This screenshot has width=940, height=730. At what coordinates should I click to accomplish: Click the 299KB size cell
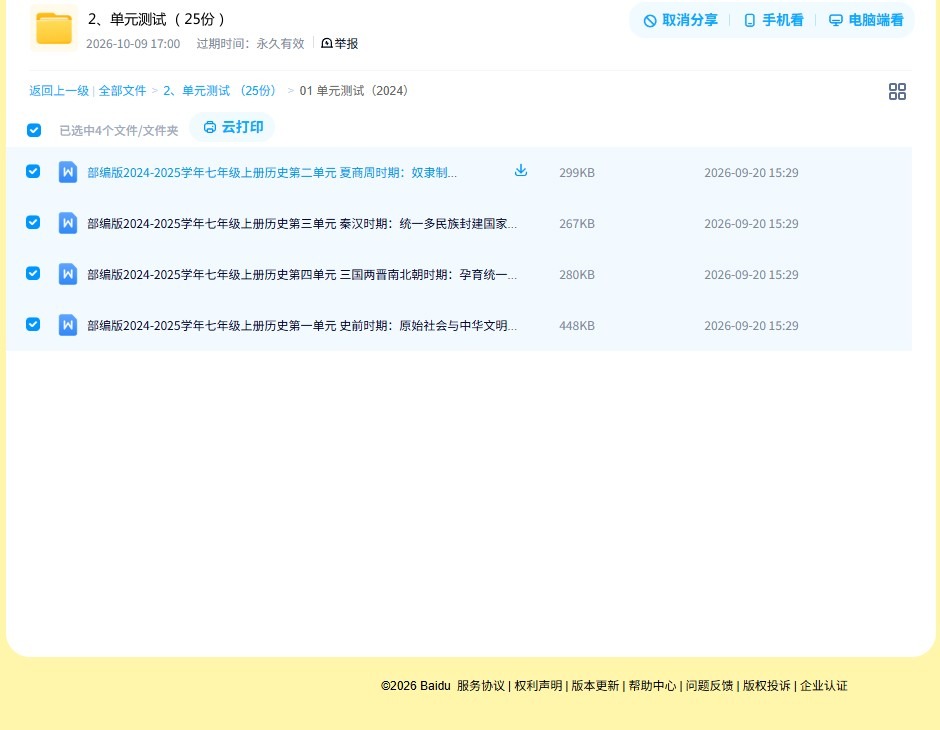pos(577,173)
